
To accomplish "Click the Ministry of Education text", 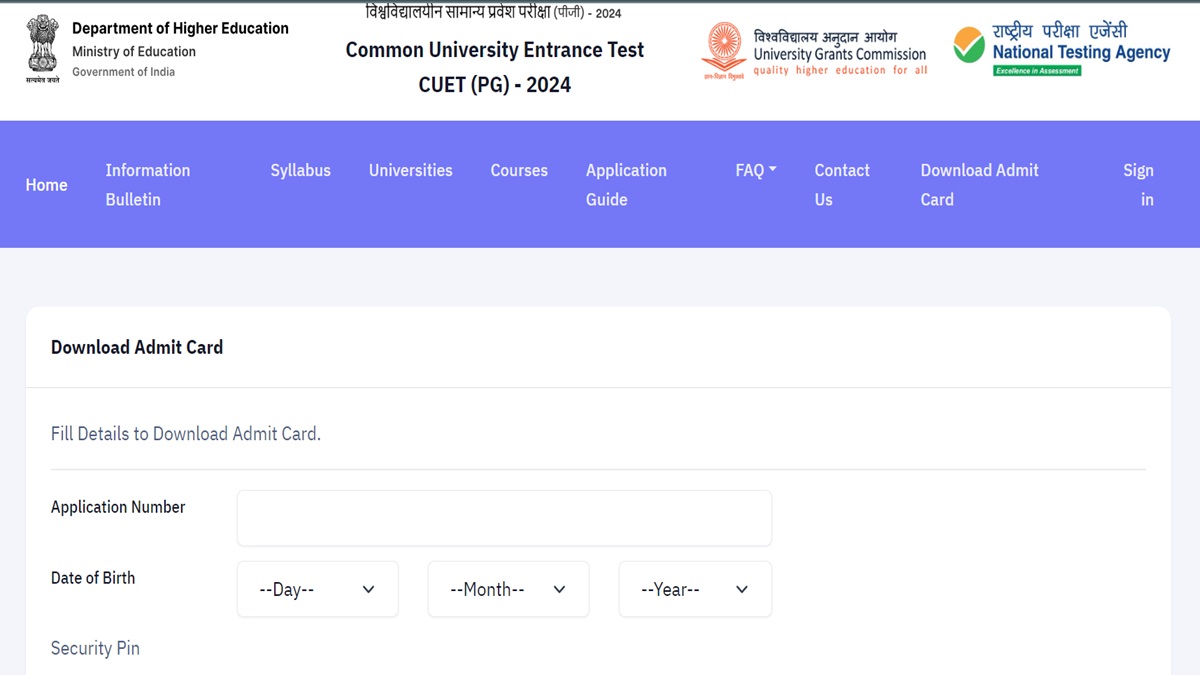I will coord(134,51).
